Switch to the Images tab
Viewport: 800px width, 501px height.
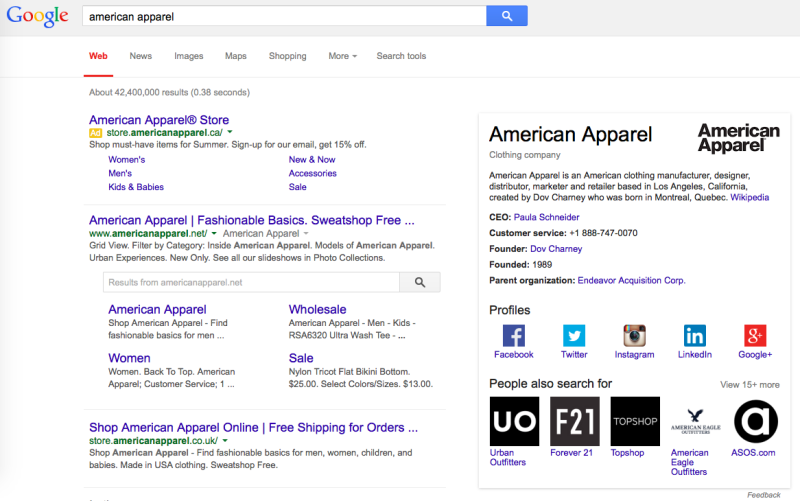[x=189, y=56]
